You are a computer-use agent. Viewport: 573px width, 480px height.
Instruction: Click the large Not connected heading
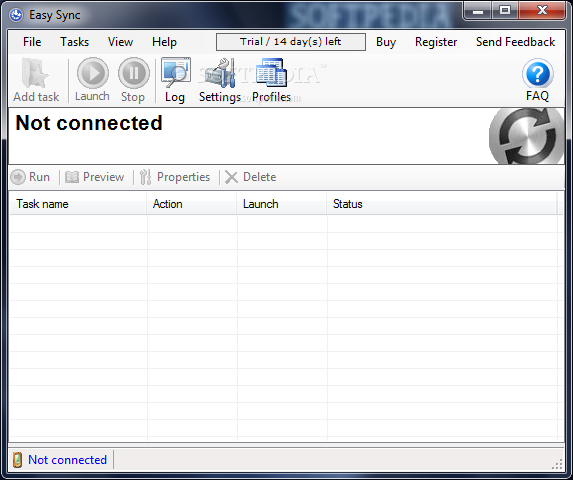[x=89, y=123]
